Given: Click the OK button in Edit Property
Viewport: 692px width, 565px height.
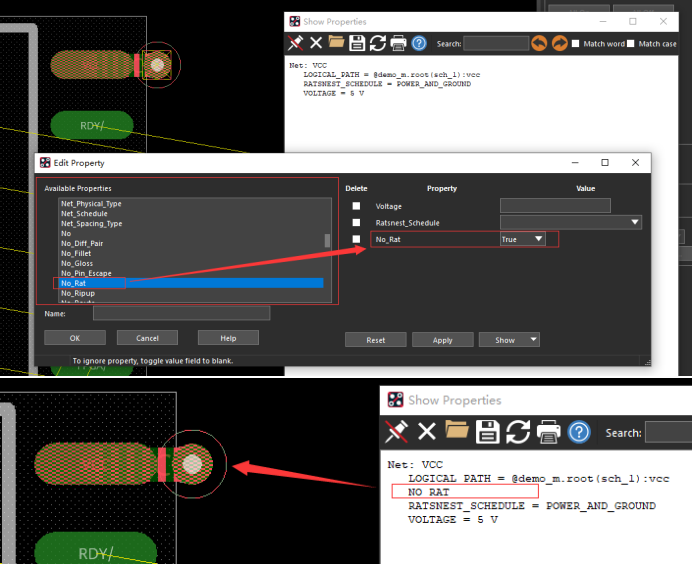Looking at the screenshot, I should pos(75,338).
